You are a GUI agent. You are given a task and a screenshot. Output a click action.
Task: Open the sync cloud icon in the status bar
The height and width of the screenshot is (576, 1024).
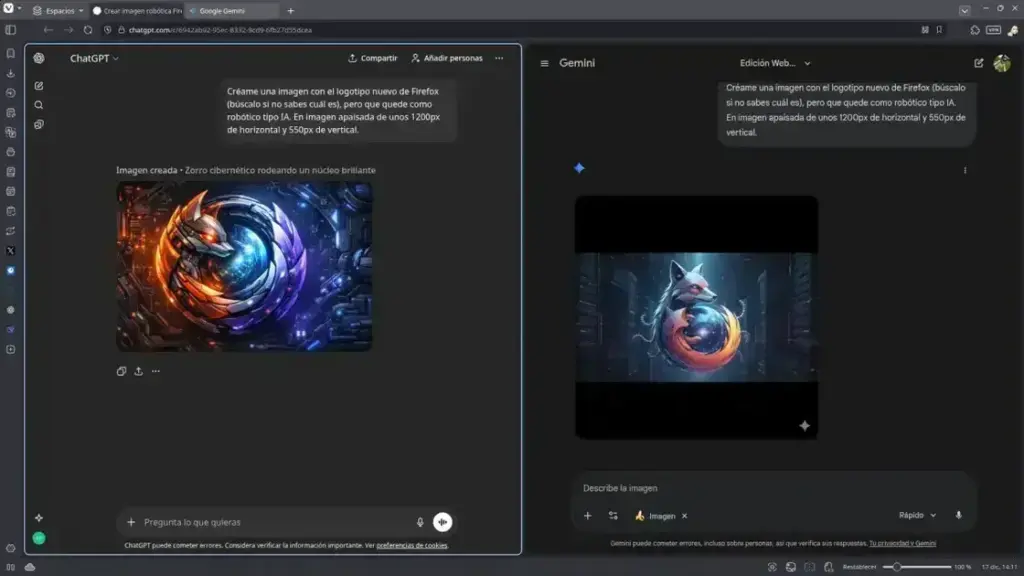click(30, 567)
